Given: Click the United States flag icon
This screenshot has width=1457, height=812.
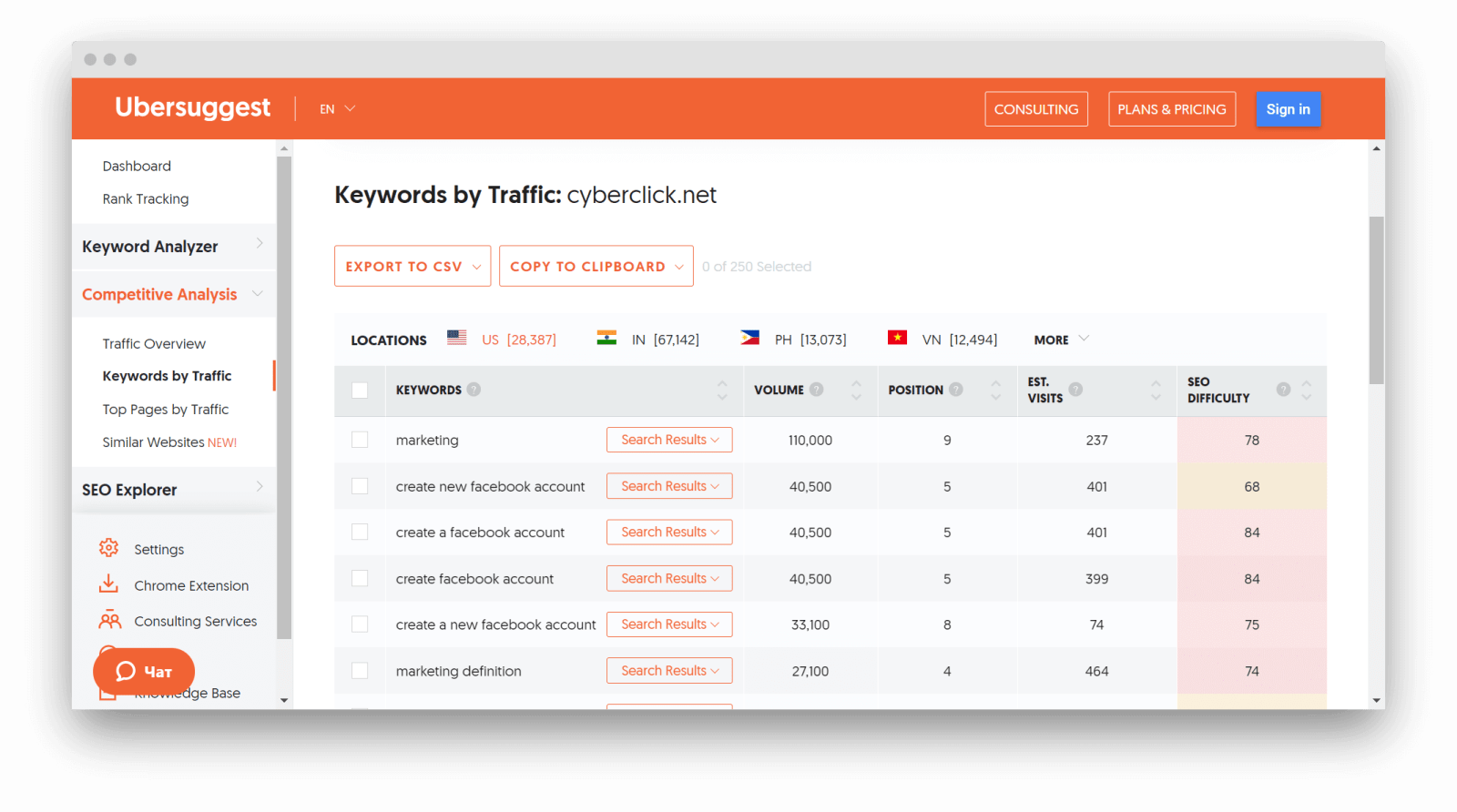Looking at the screenshot, I should (457, 338).
